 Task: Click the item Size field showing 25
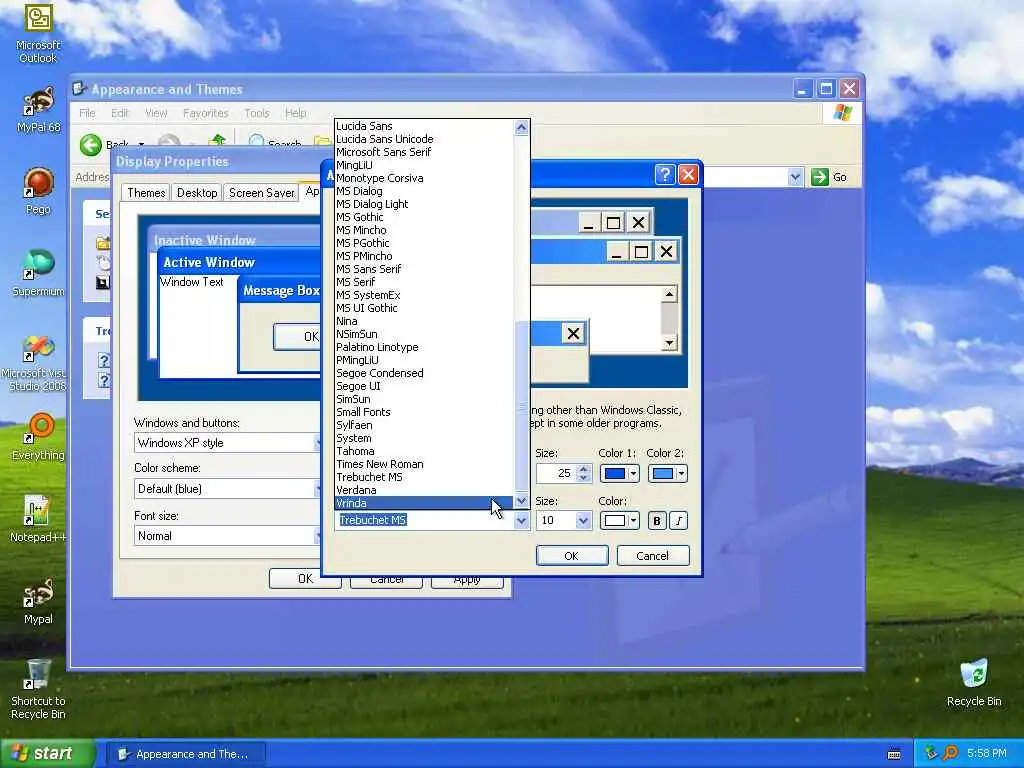556,473
